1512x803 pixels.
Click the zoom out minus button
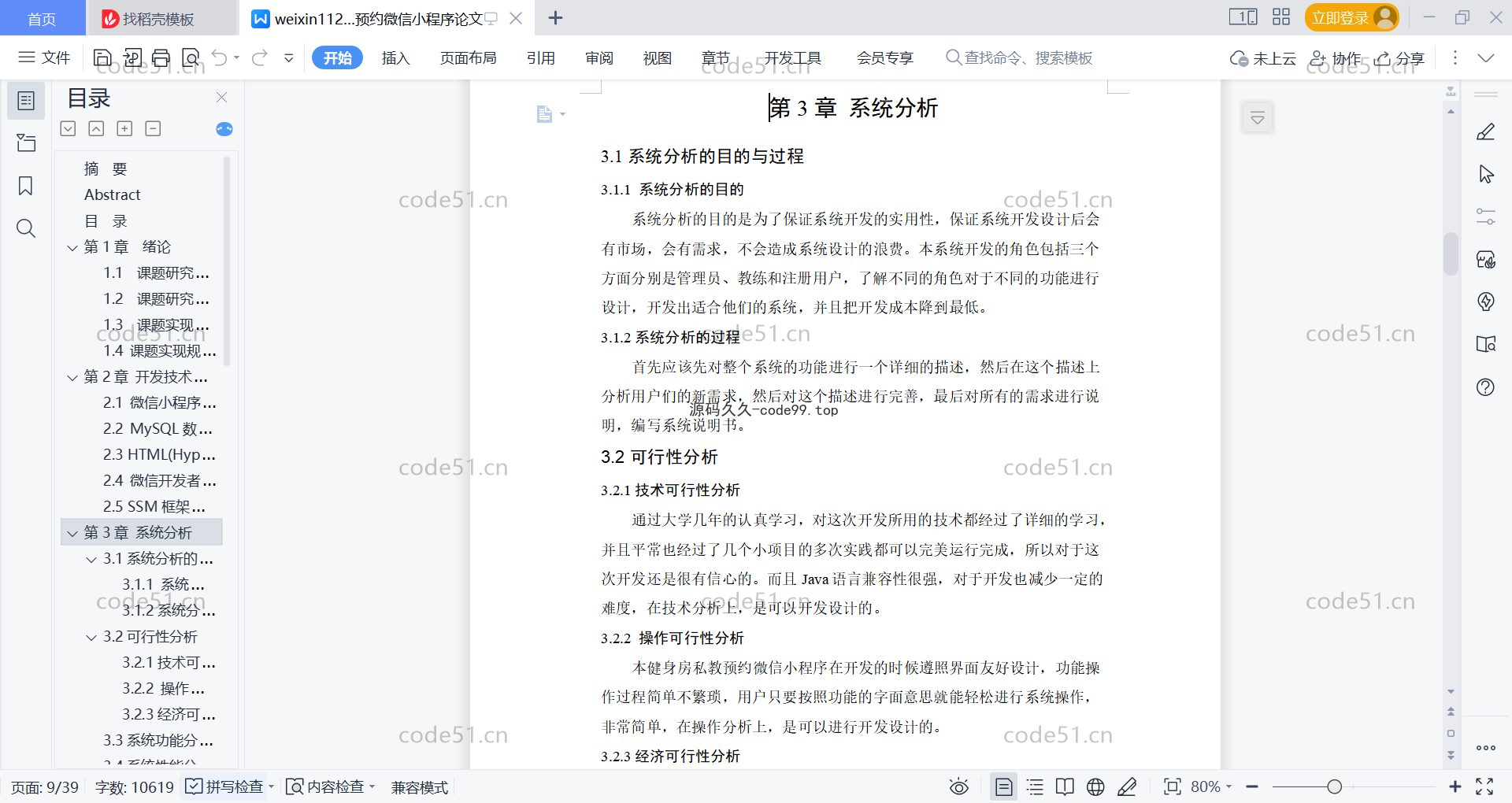click(1252, 786)
